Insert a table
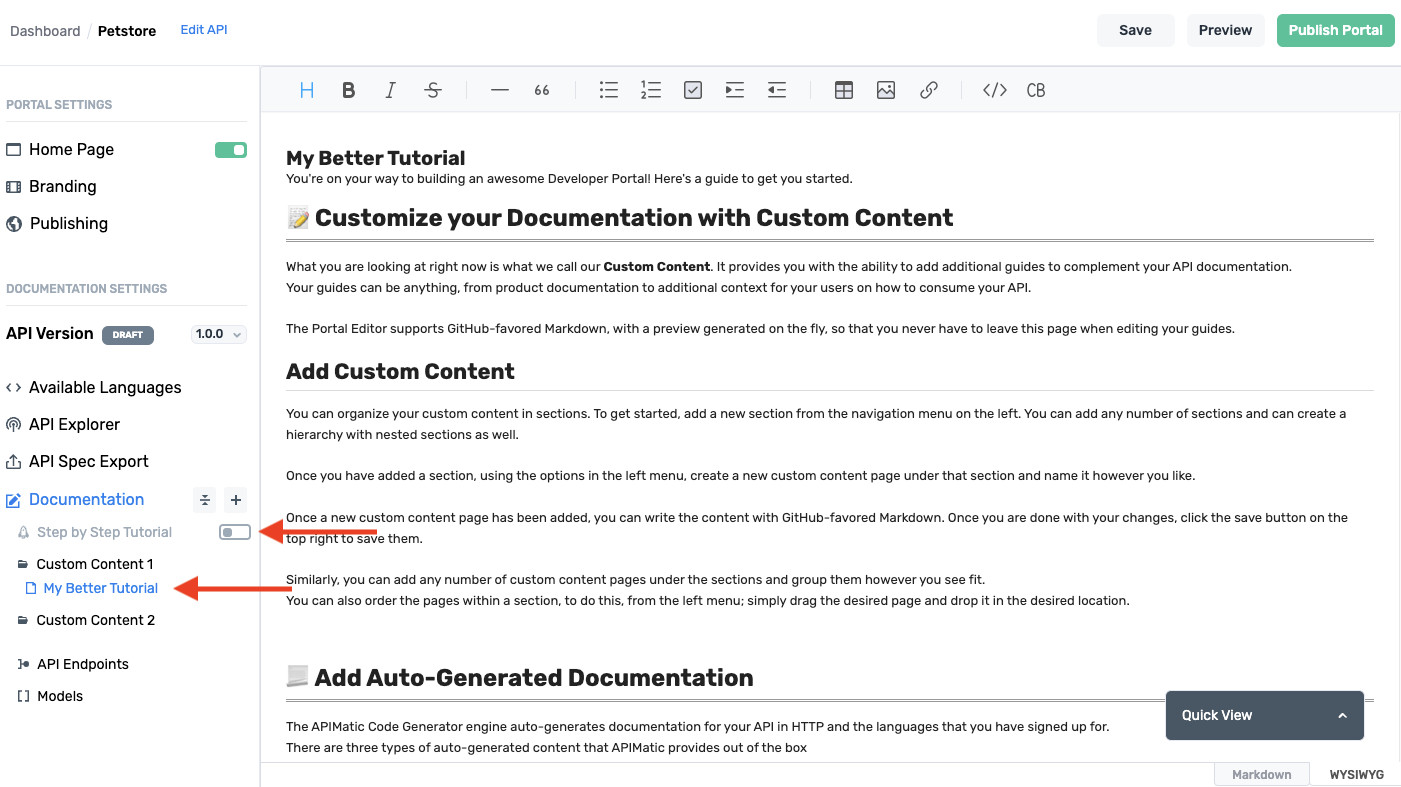Image resolution: width=1401 pixels, height=787 pixels. [844, 90]
